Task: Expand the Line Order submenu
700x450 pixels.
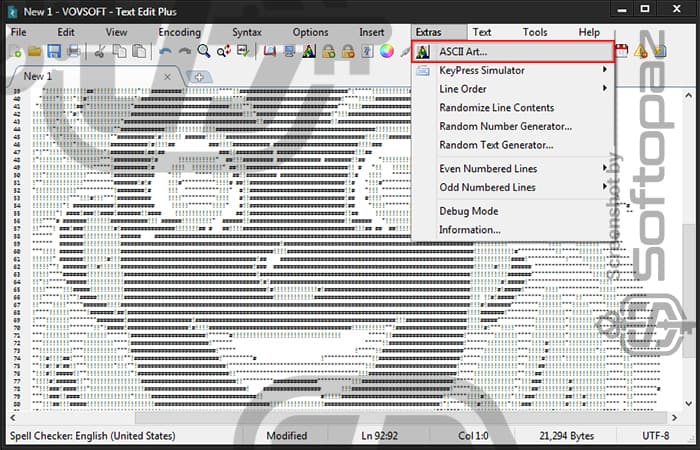Action: (x=512, y=89)
